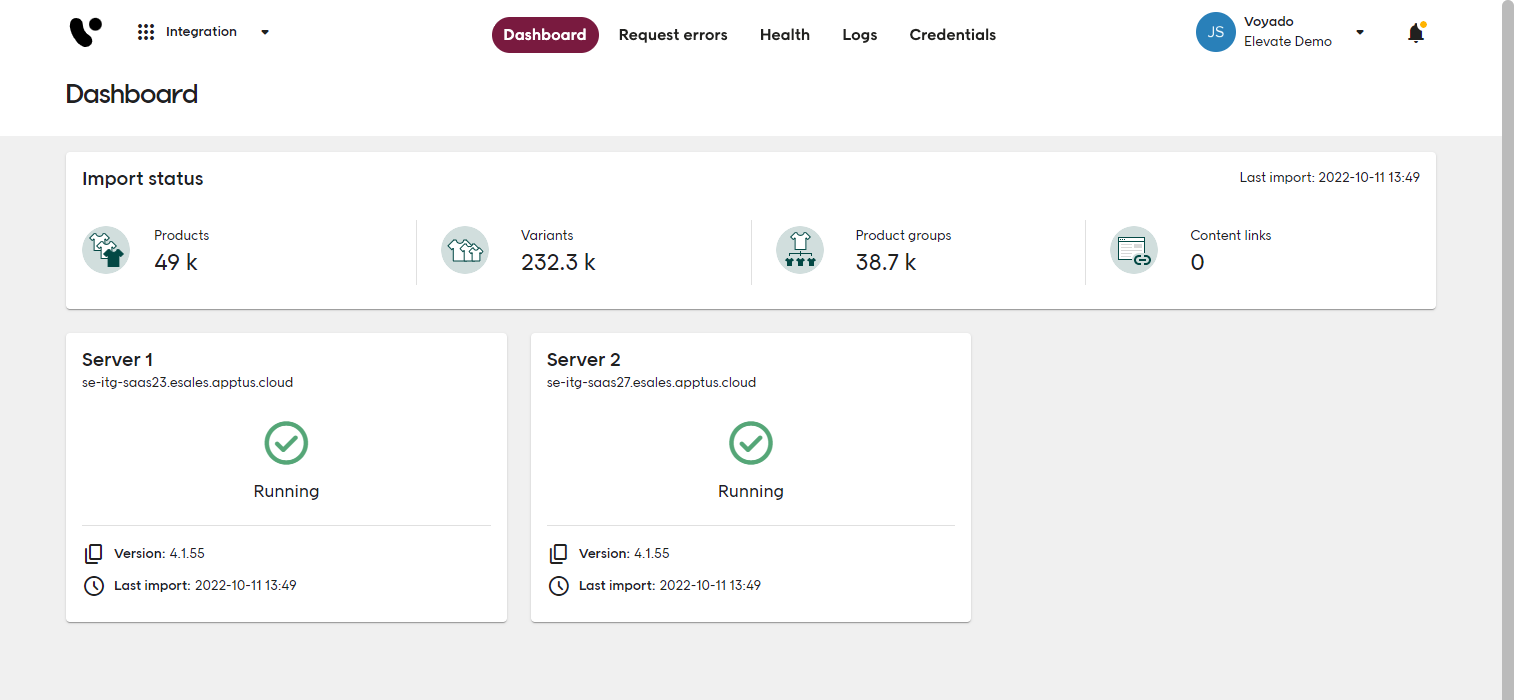The height and width of the screenshot is (700, 1514).
Task: Open the Credentials tab
Action: point(952,35)
